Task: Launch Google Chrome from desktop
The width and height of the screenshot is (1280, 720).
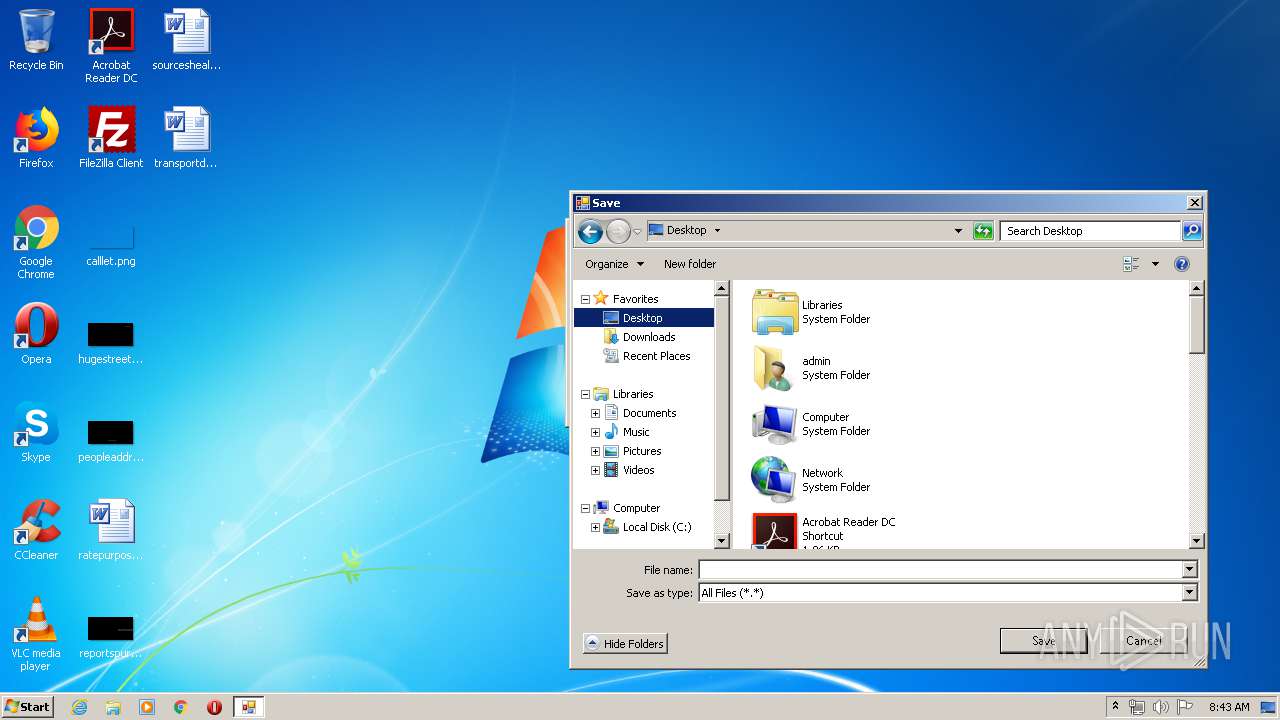Action: tap(36, 242)
